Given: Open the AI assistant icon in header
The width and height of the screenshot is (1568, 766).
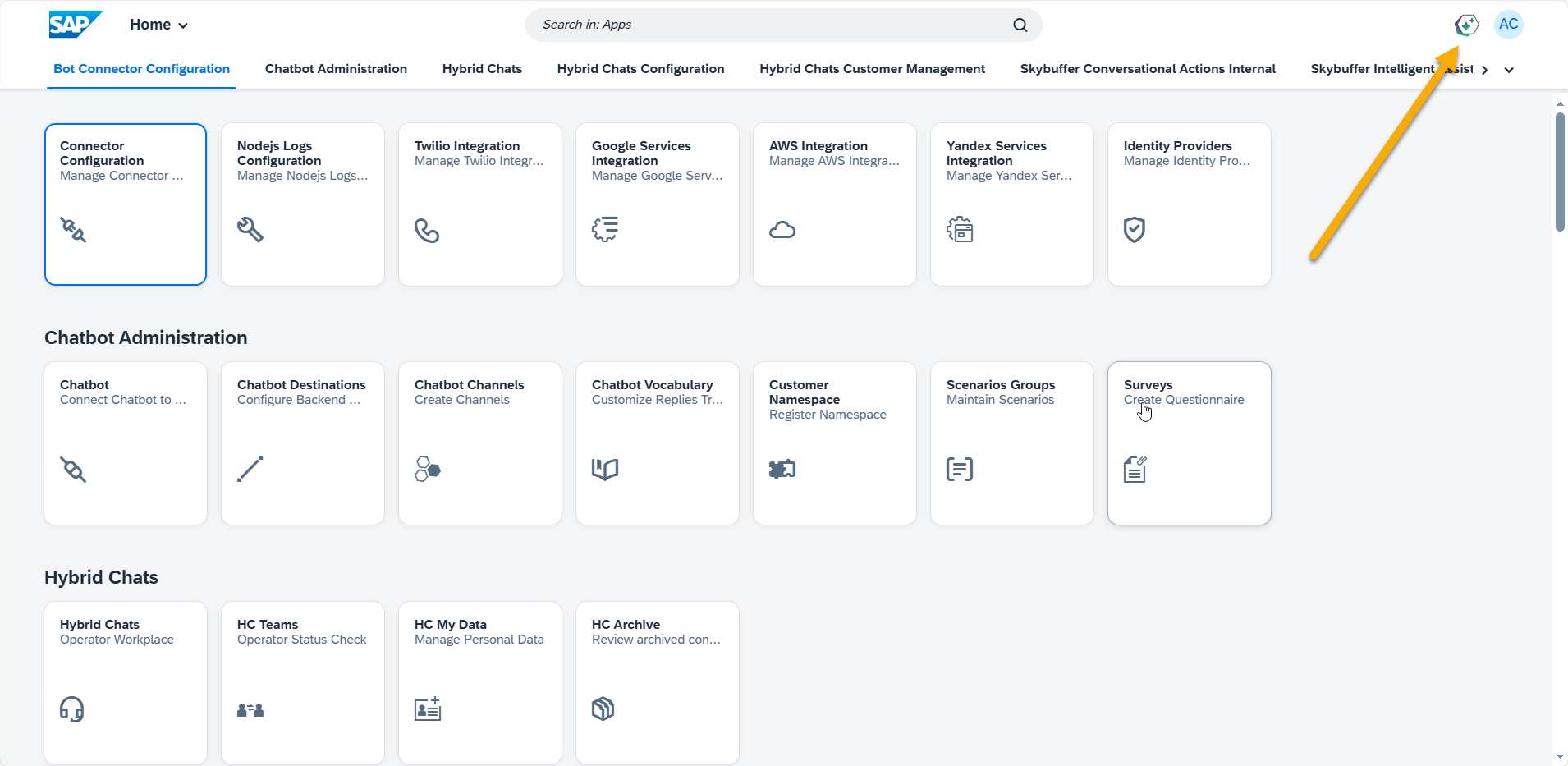Looking at the screenshot, I should (x=1466, y=25).
